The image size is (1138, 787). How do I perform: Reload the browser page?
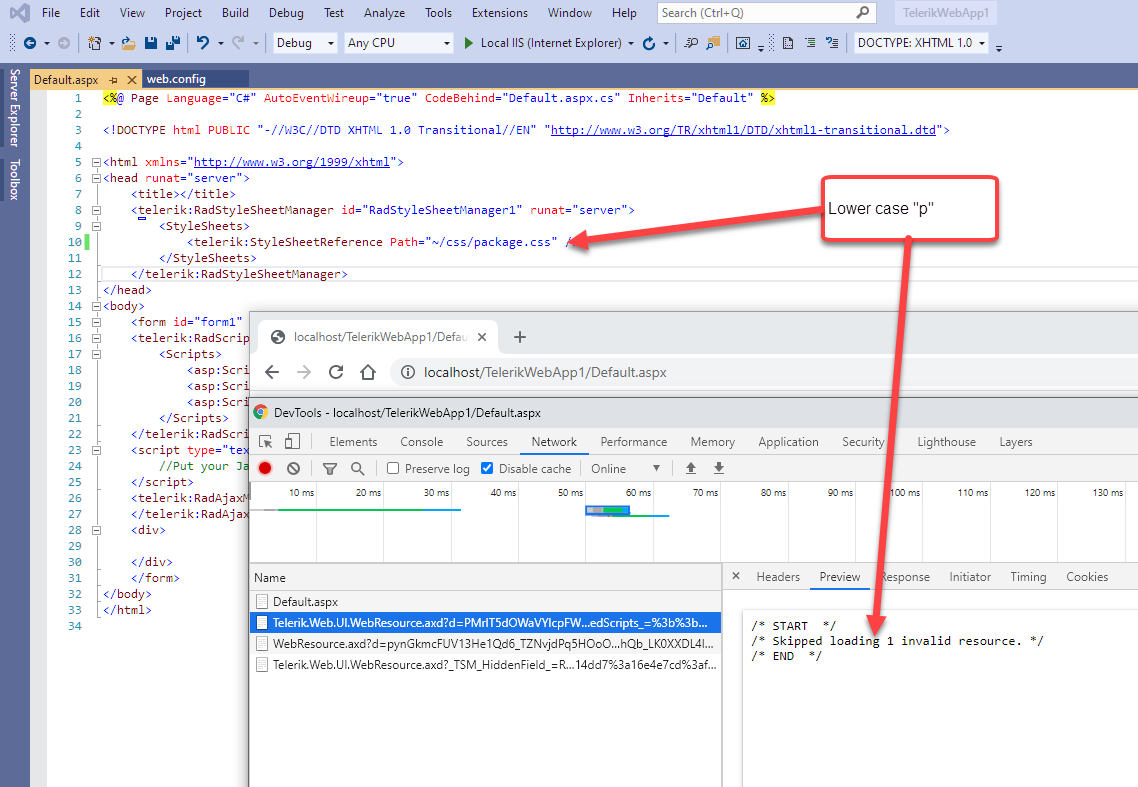coord(336,372)
